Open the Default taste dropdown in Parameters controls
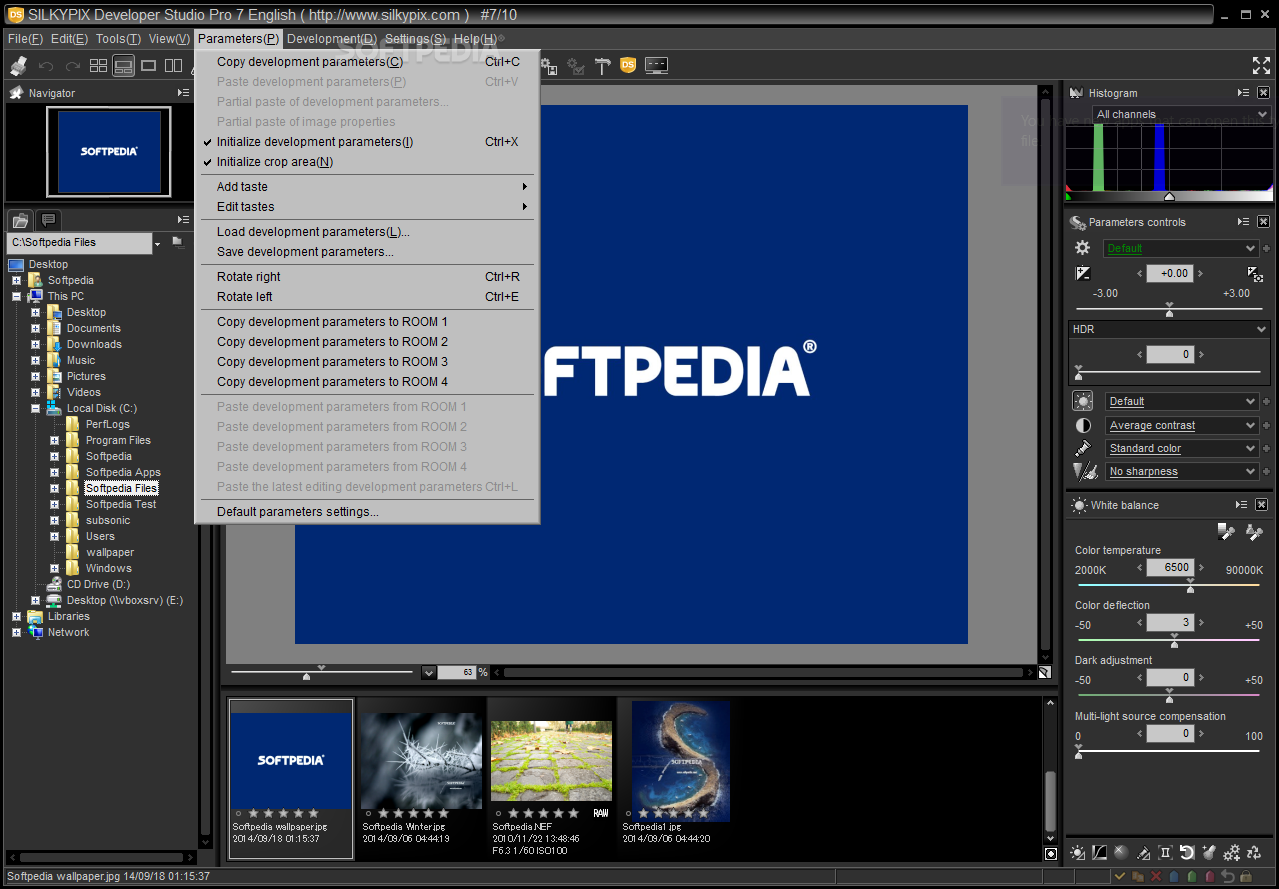The width and height of the screenshot is (1279, 889). (1181, 248)
